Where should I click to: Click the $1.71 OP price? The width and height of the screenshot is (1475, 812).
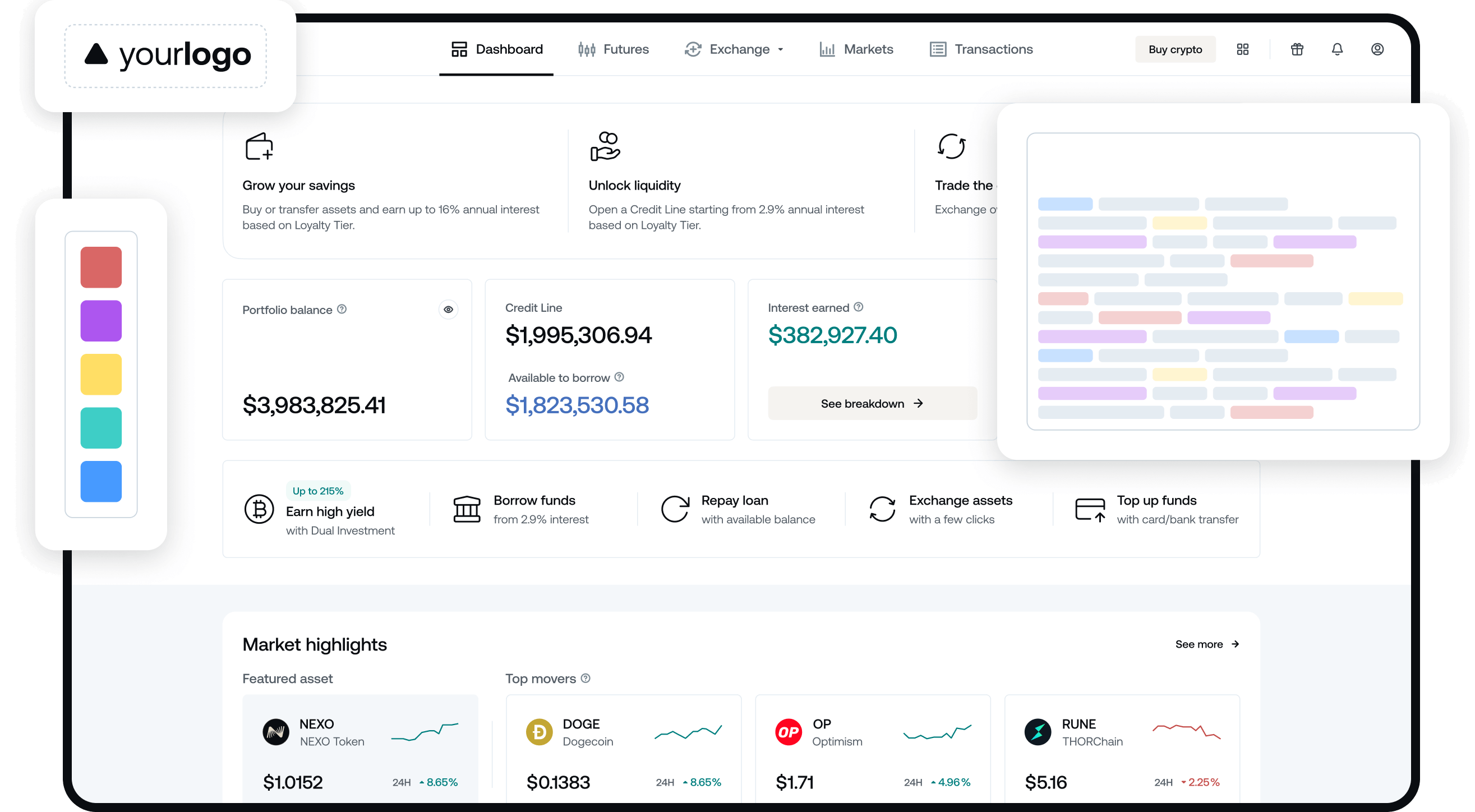(x=794, y=782)
